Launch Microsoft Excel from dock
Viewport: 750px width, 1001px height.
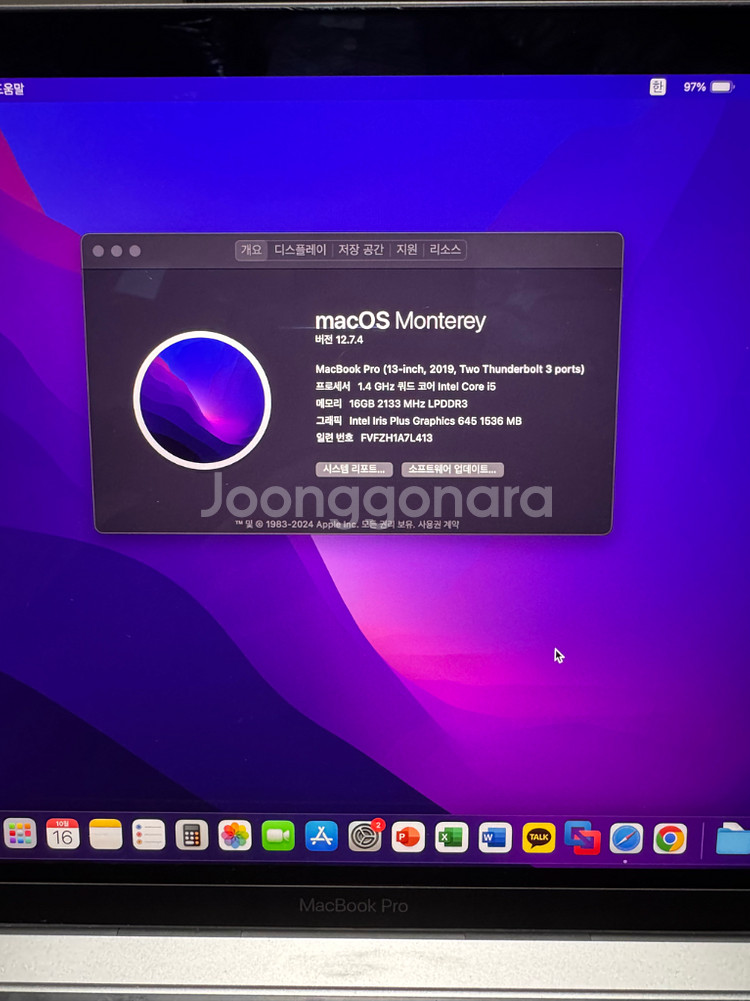[x=451, y=836]
